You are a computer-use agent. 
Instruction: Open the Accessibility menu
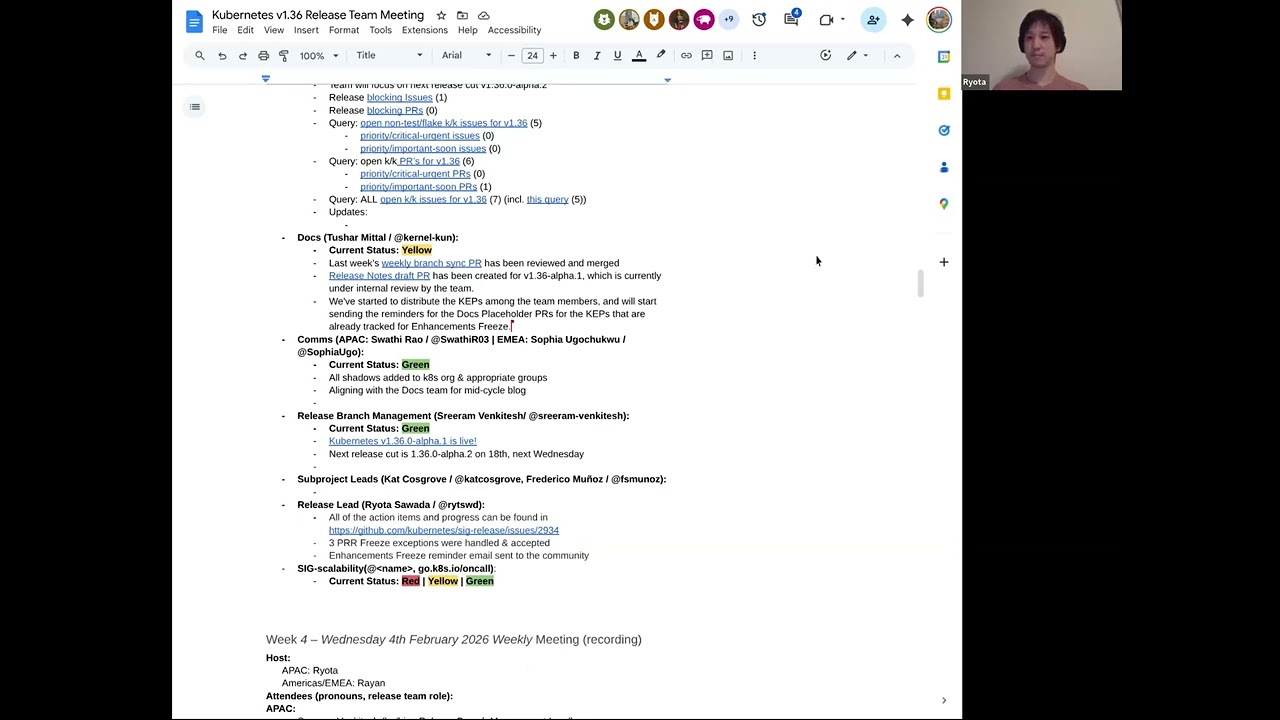pyautogui.click(x=514, y=30)
